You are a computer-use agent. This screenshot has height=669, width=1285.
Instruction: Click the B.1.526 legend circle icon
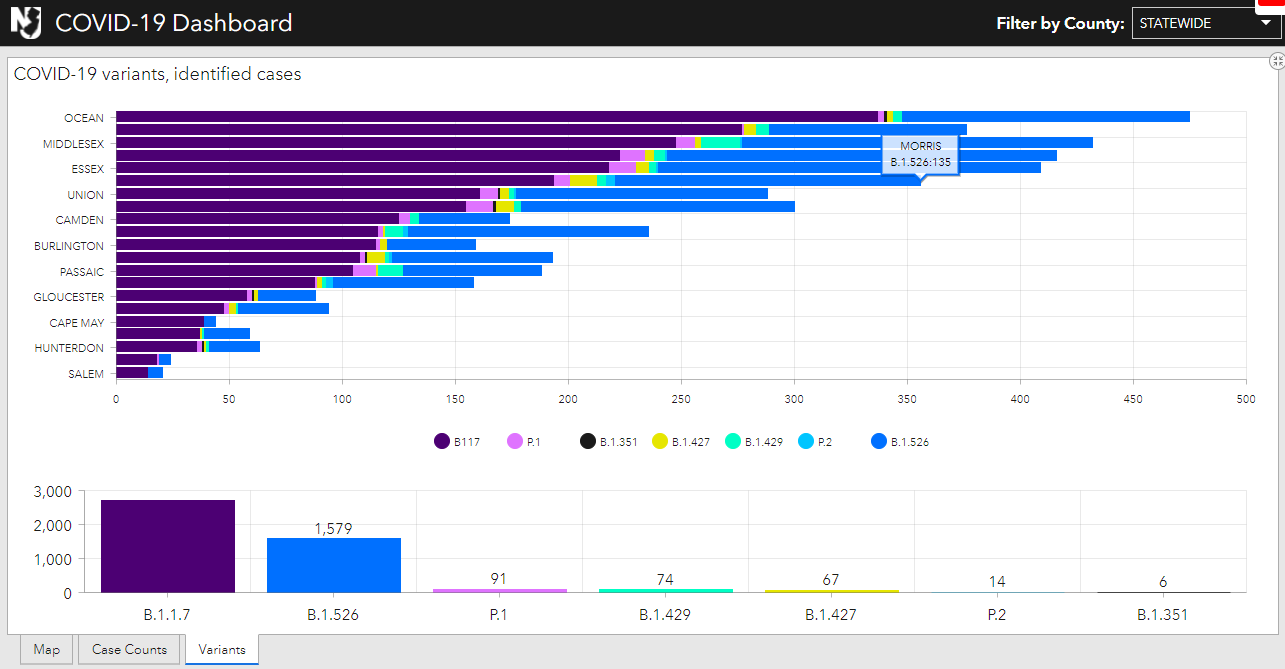(879, 441)
